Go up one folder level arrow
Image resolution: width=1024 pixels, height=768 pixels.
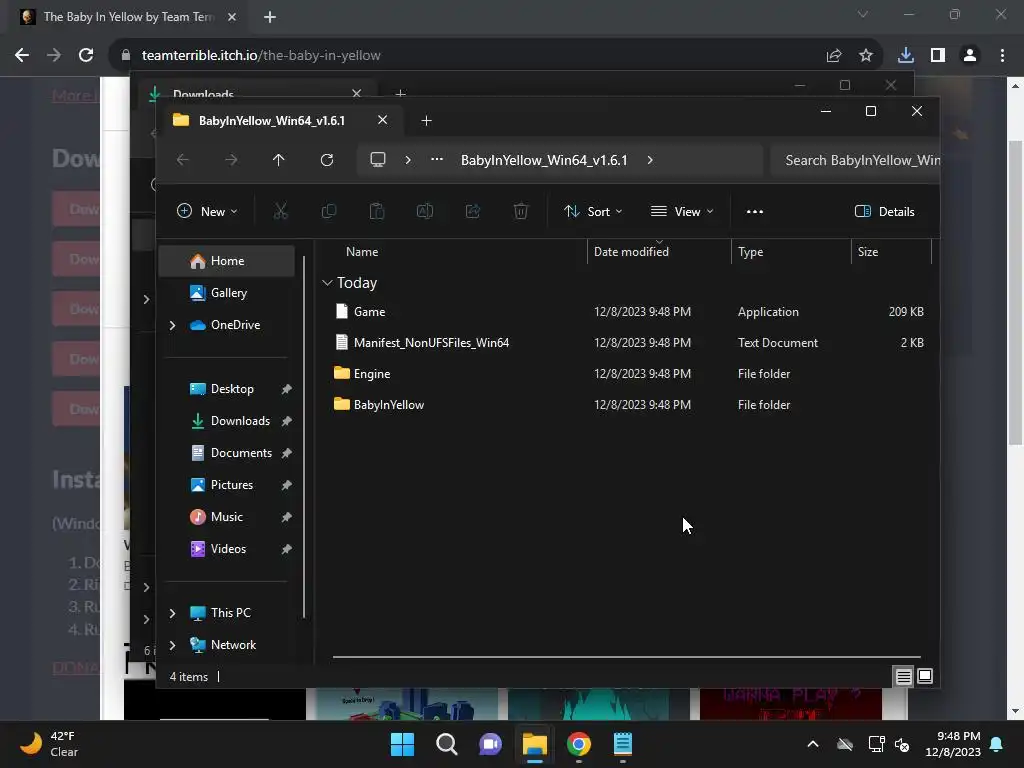click(x=279, y=160)
